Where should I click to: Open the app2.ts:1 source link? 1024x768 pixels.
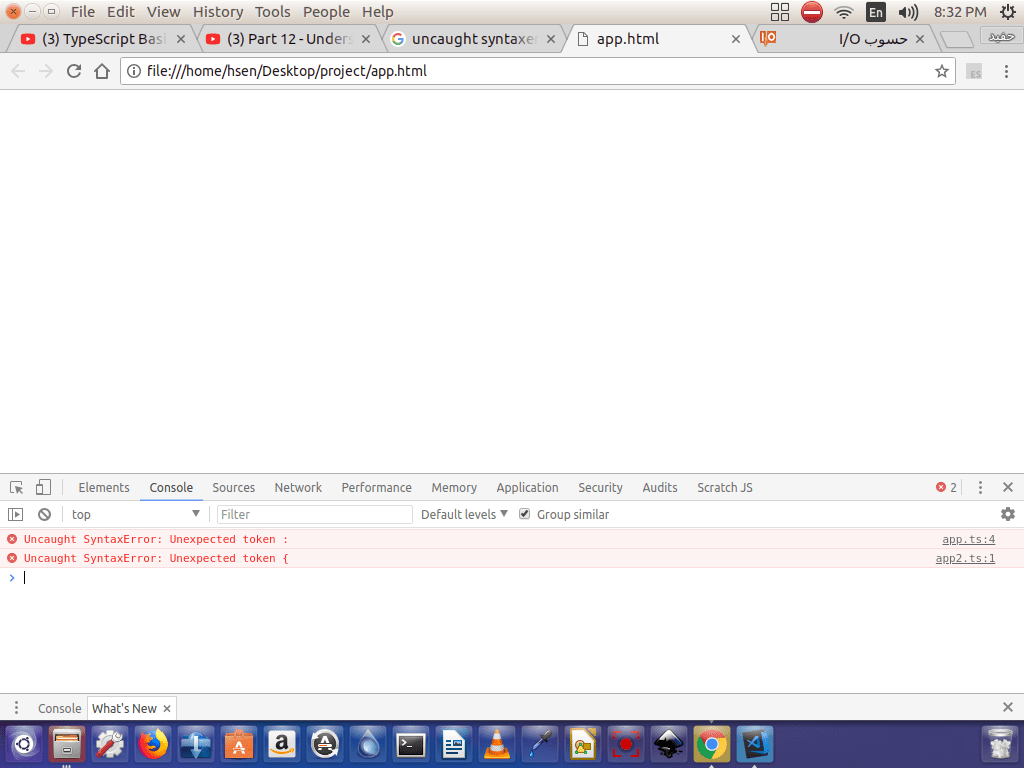[x=965, y=558]
